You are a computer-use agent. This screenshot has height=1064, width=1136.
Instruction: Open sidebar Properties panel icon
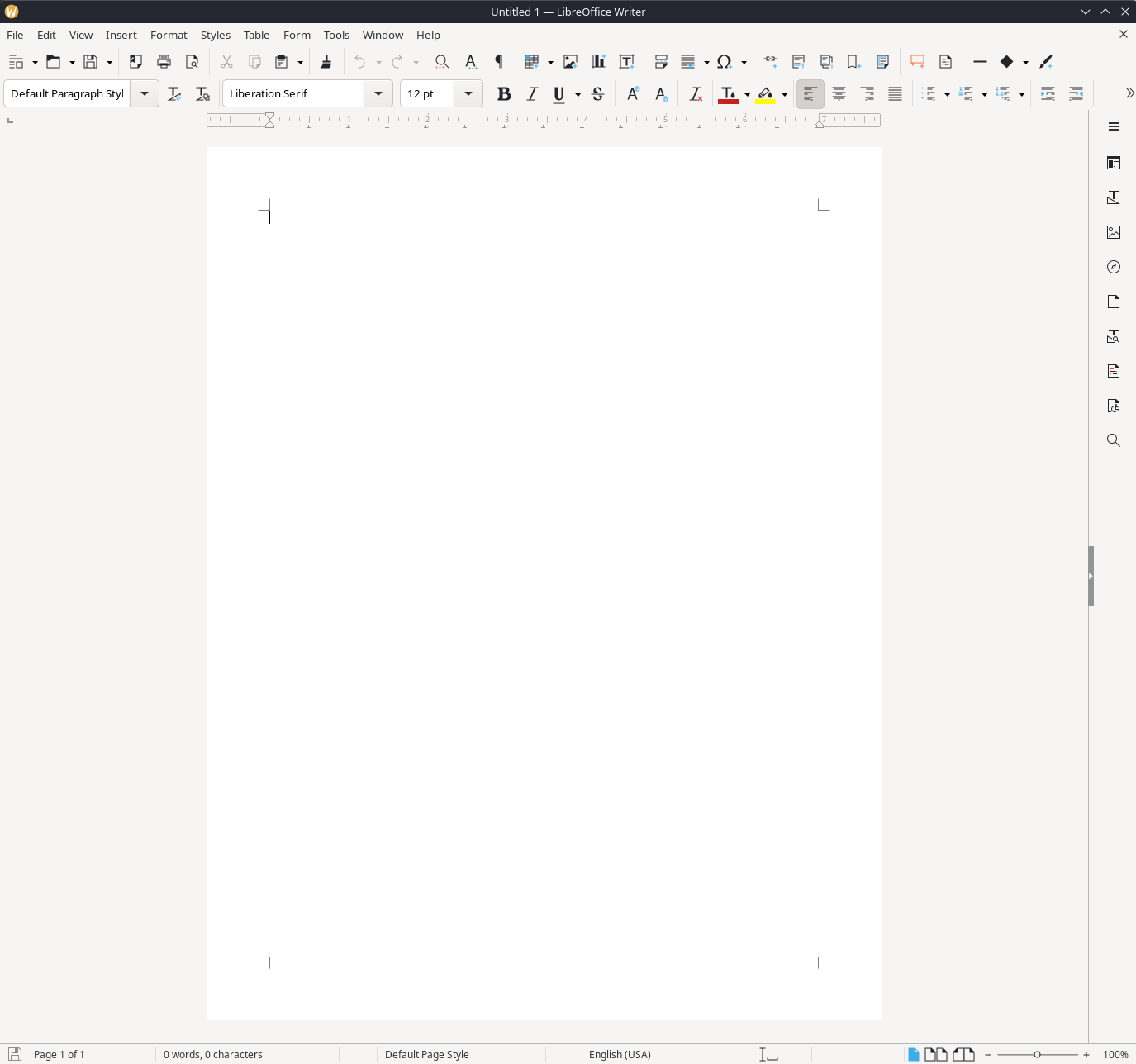(x=1114, y=163)
